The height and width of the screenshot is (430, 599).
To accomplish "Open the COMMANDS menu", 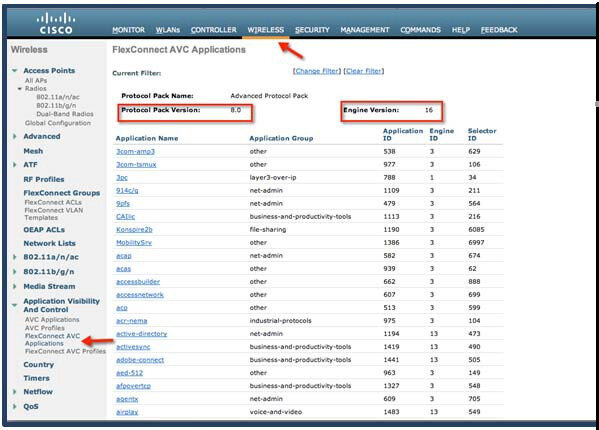I will pyautogui.click(x=420, y=30).
